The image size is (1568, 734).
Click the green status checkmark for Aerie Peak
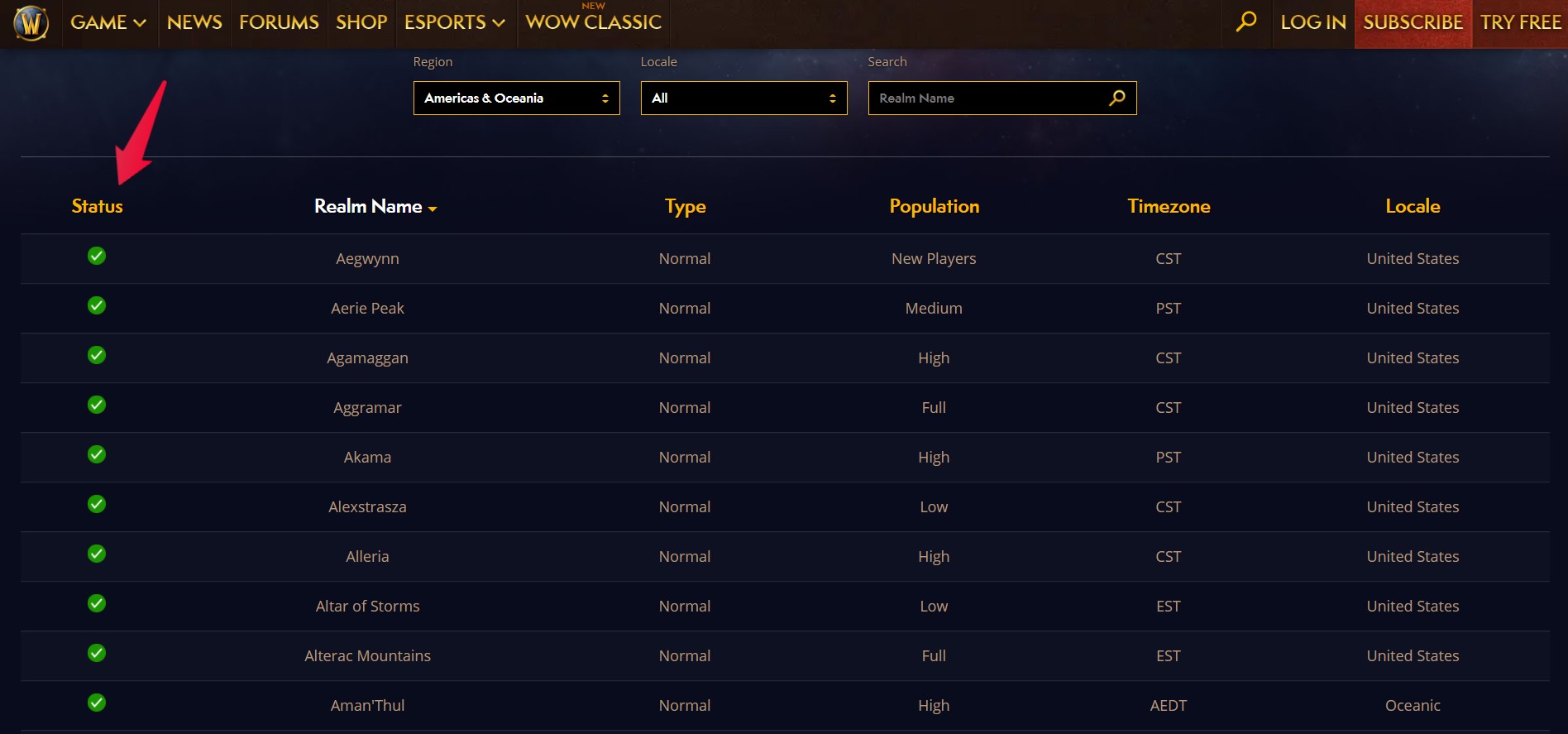click(x=97, y=305)
